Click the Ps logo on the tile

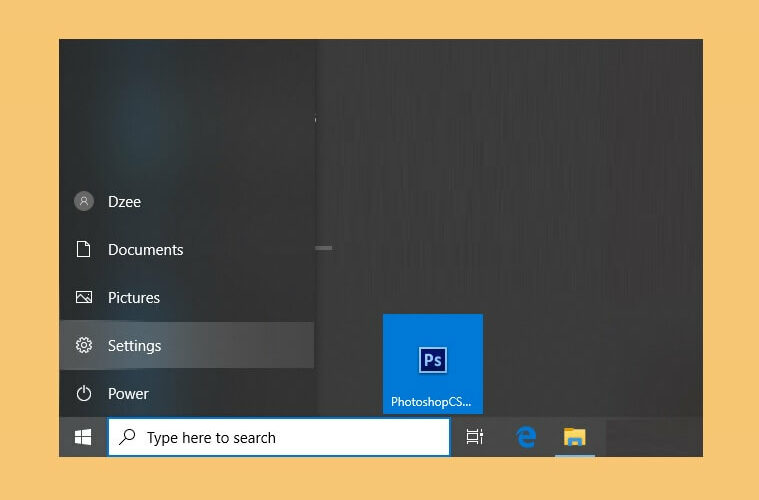(x=433, y=360)
